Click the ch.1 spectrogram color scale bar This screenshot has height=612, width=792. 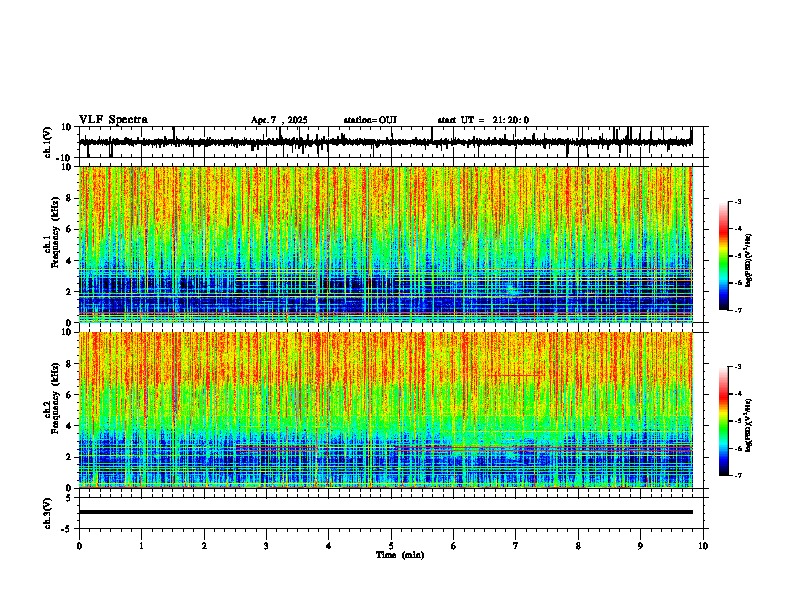[x=723, y=256]
